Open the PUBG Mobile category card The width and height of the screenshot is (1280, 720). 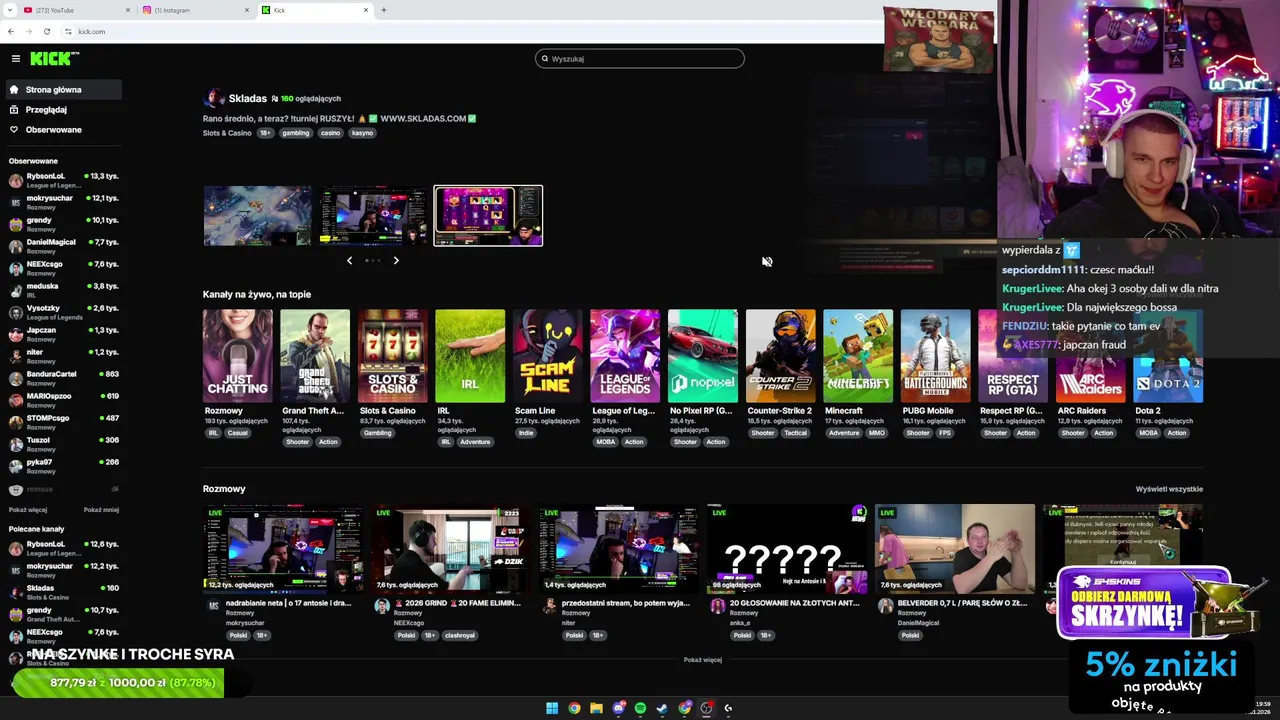tap(935, 356)
